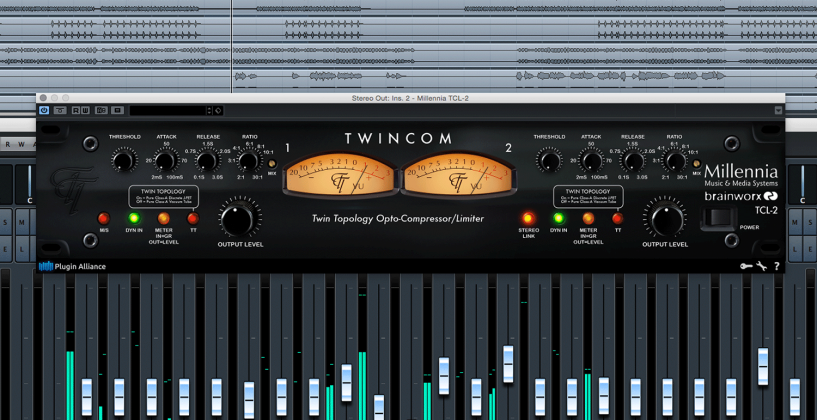Expand the plugin window functions menu arrow
817x420 pixels.
point(777,110)
